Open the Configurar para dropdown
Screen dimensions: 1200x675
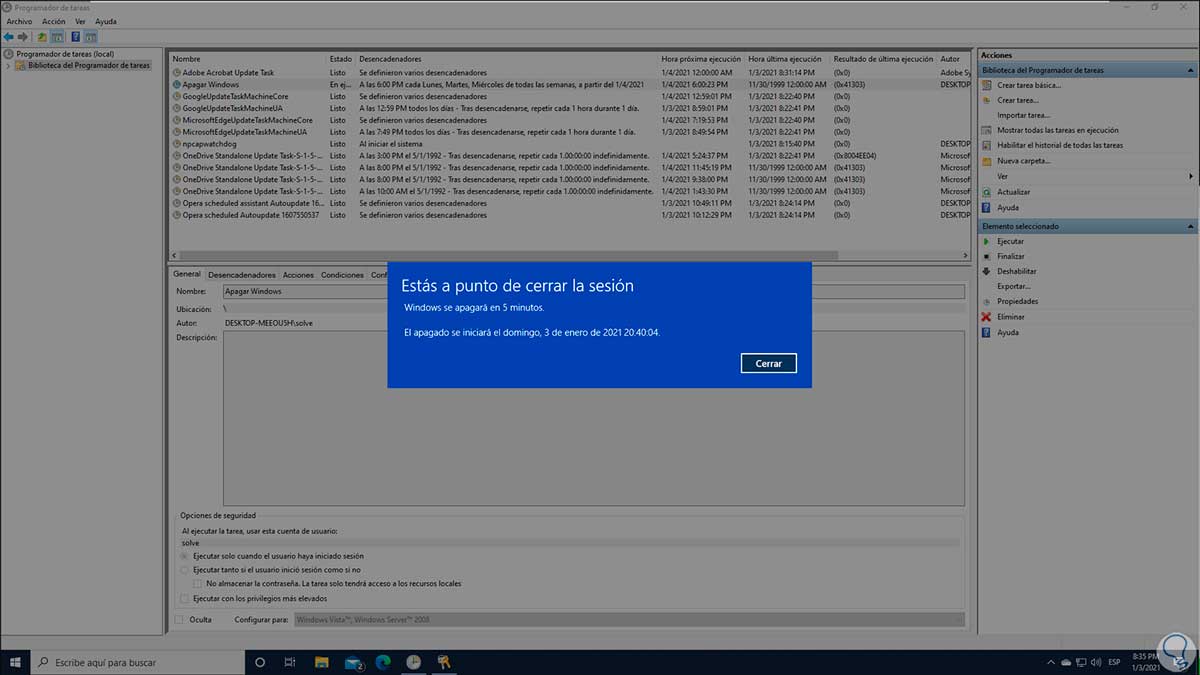(x=630, y=620)
